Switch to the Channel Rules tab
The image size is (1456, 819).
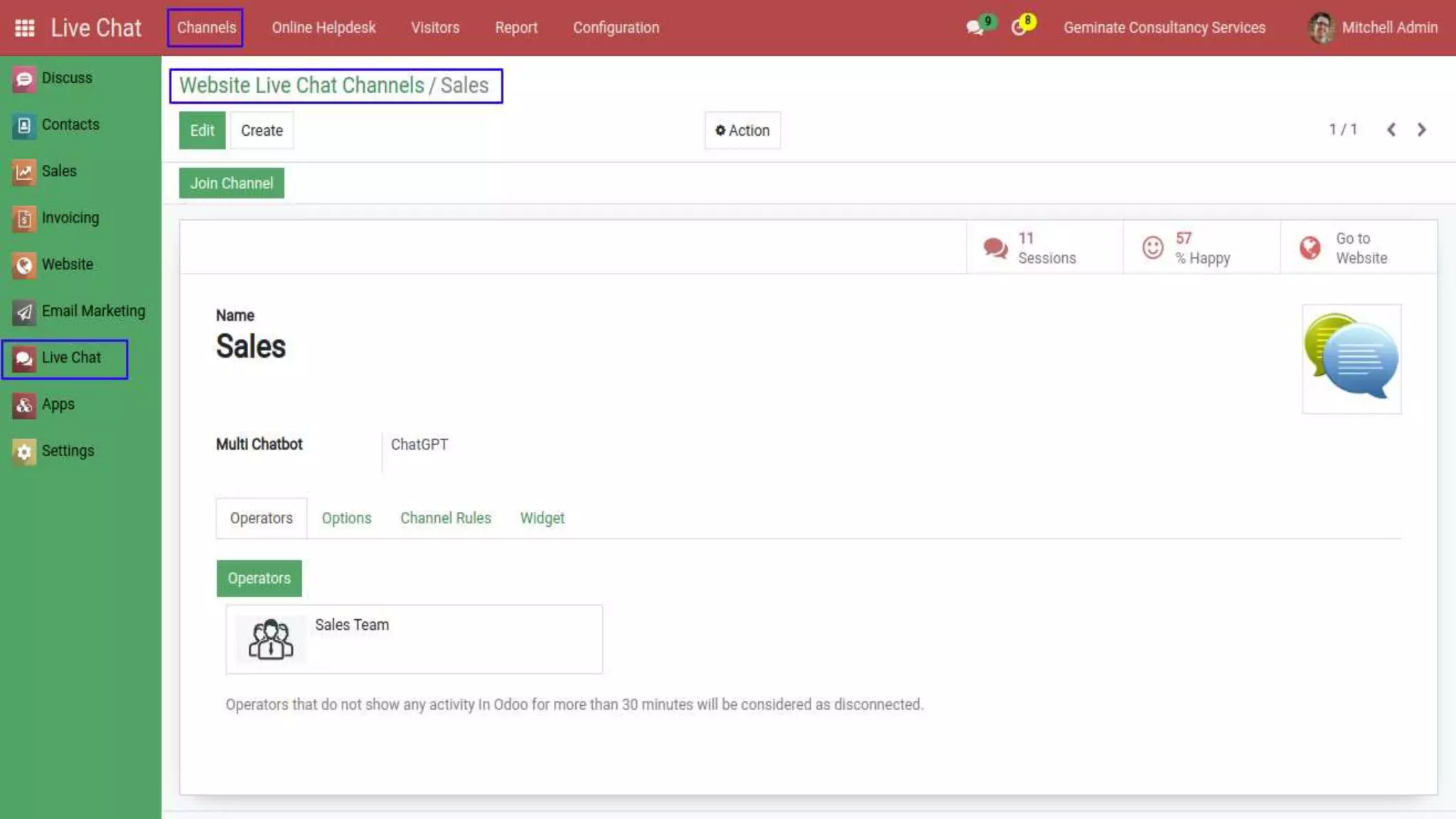point(445,518)
